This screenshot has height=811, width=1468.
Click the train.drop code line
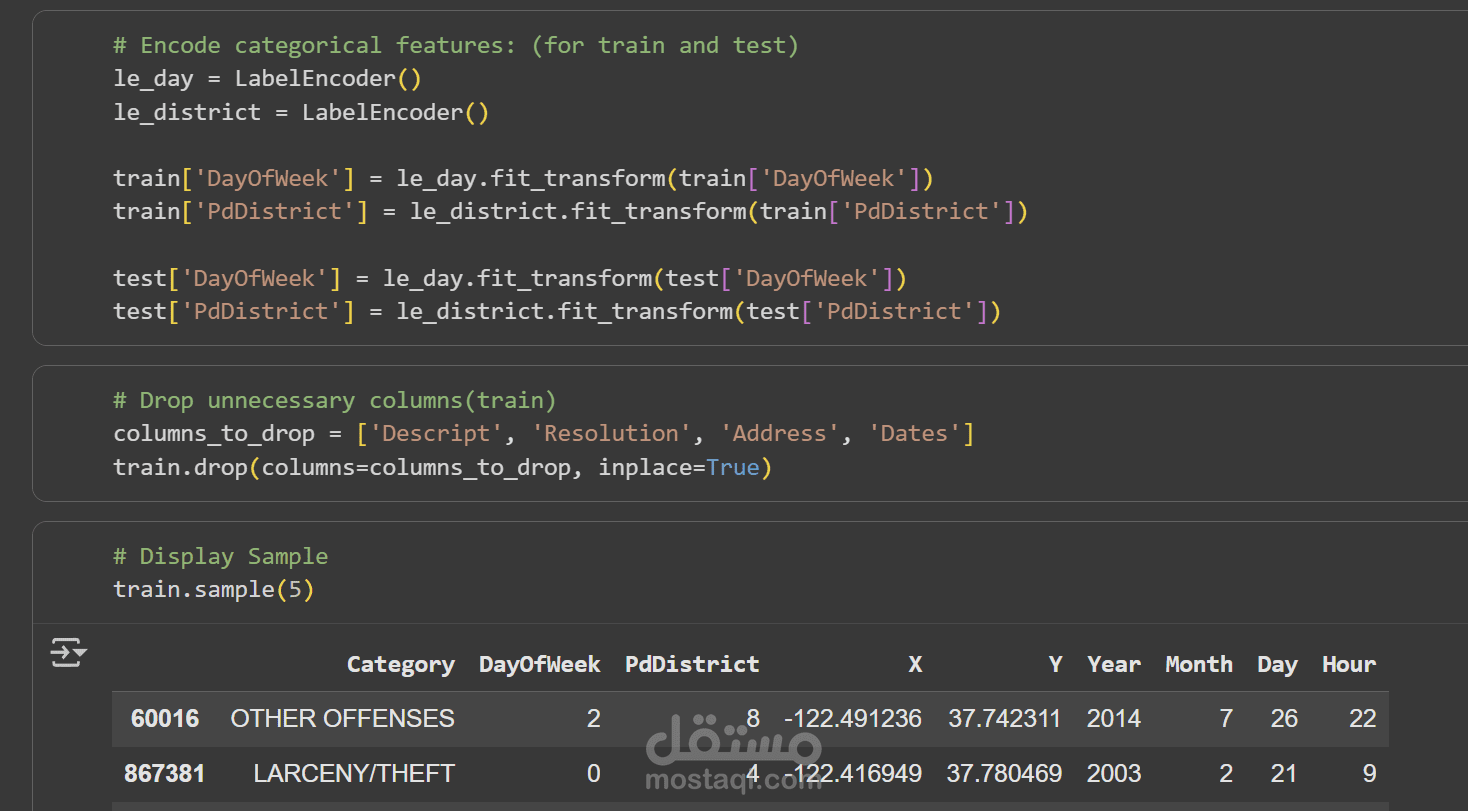(442, 468)
